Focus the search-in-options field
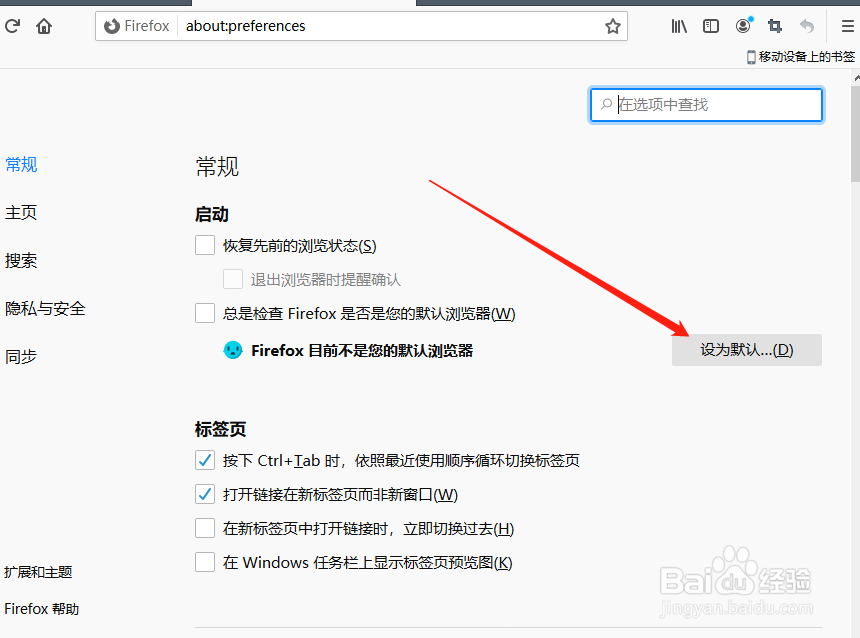860x638 pixels. click(706, 105)
